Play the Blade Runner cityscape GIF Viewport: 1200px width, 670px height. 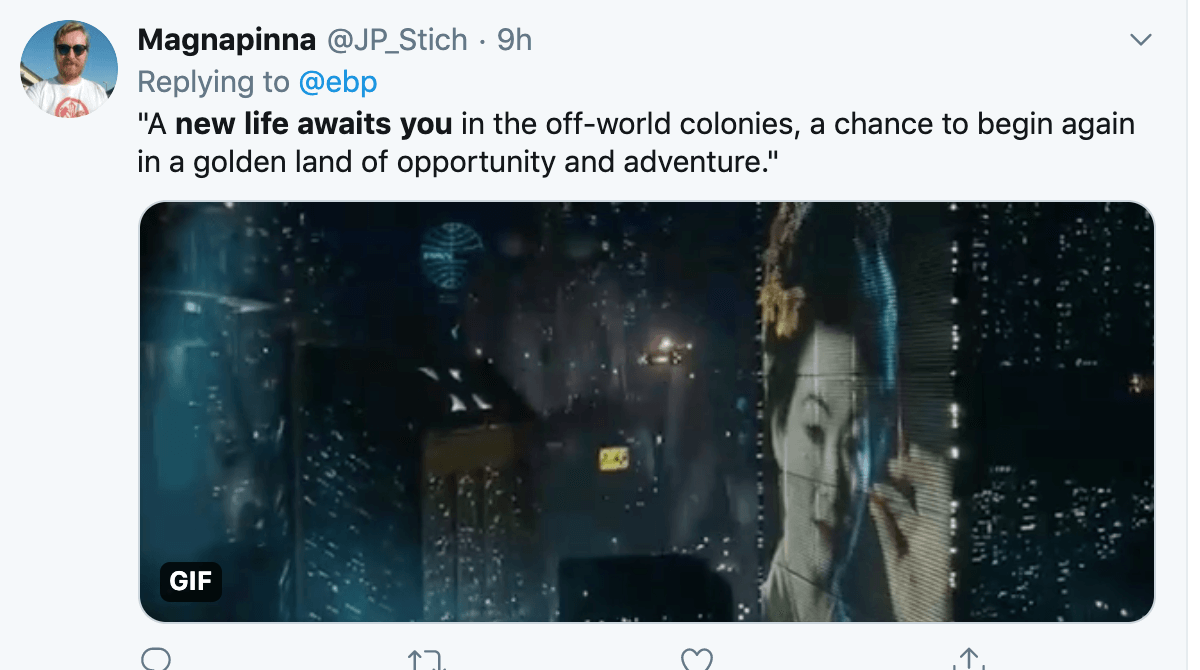click(647, 413)
